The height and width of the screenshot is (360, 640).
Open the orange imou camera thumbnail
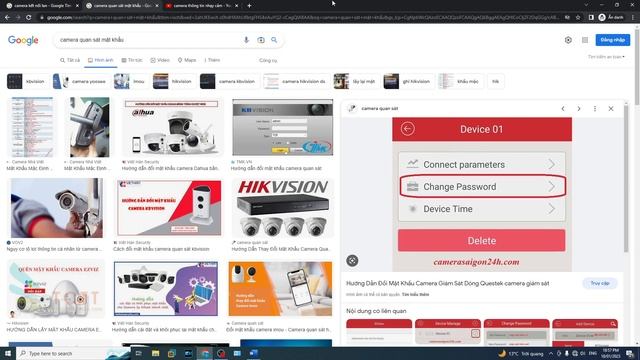[280, 289]
